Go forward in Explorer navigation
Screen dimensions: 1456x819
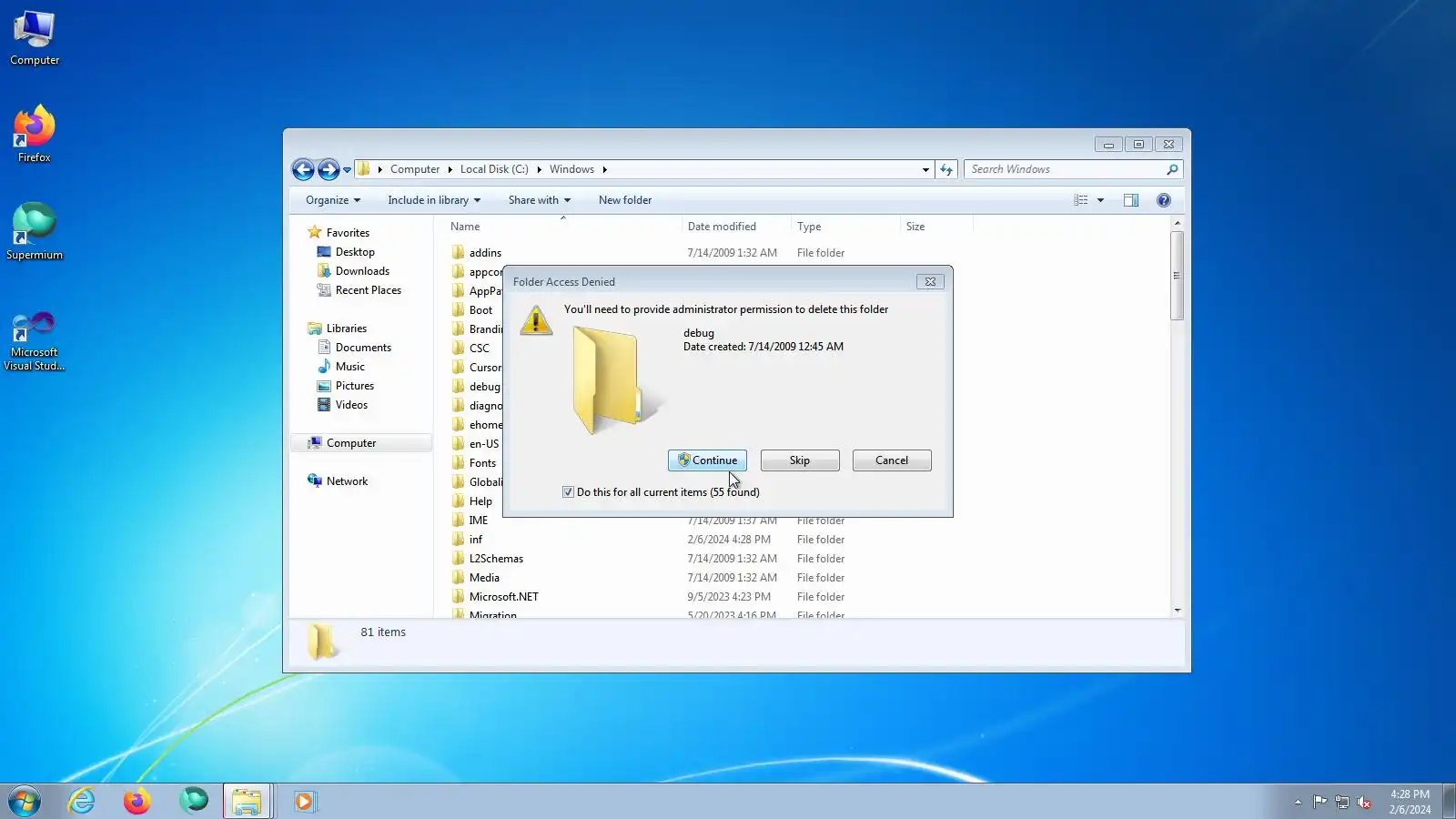tap(329, 169)
